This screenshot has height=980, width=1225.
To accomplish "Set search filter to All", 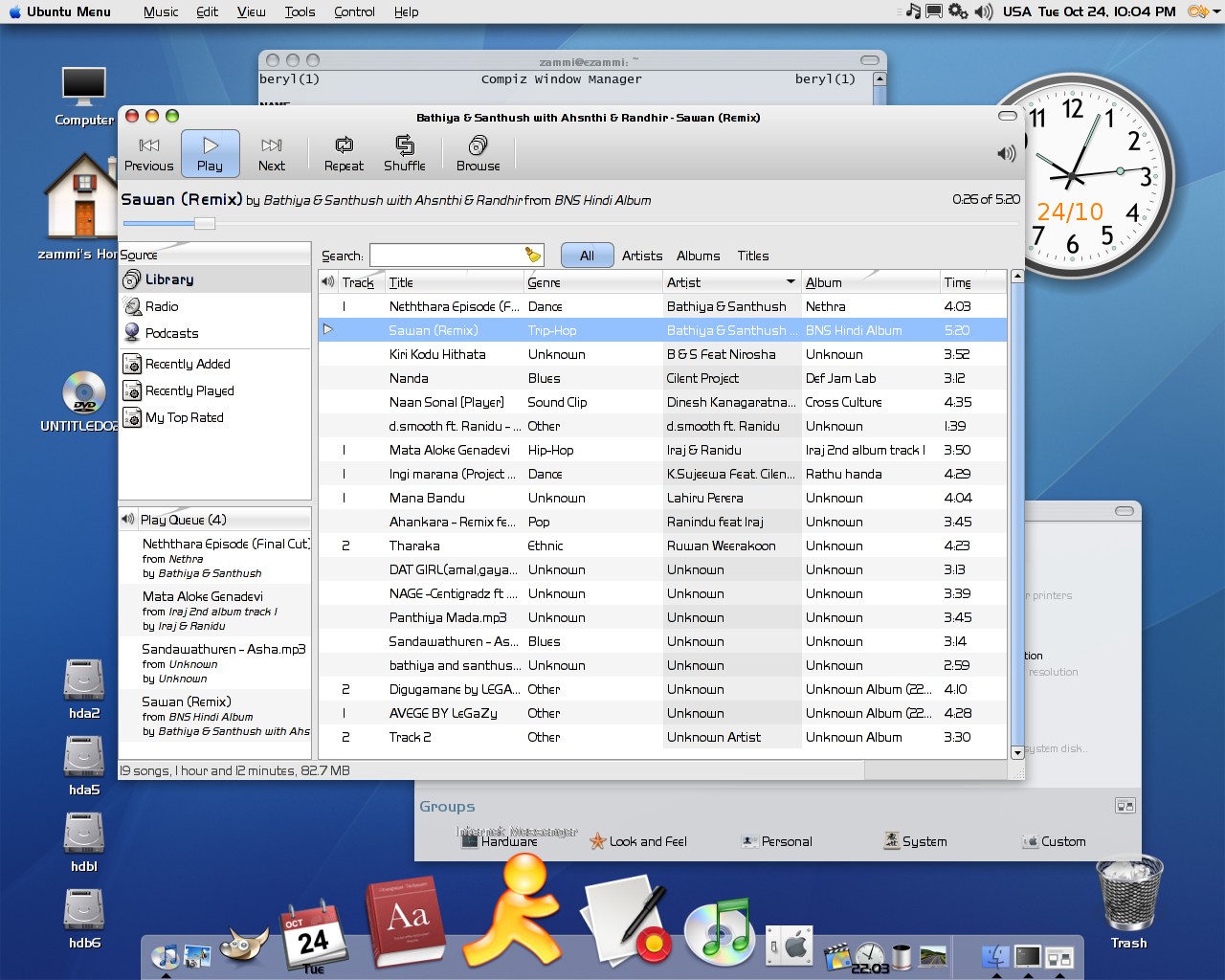I will coord(587,256).
